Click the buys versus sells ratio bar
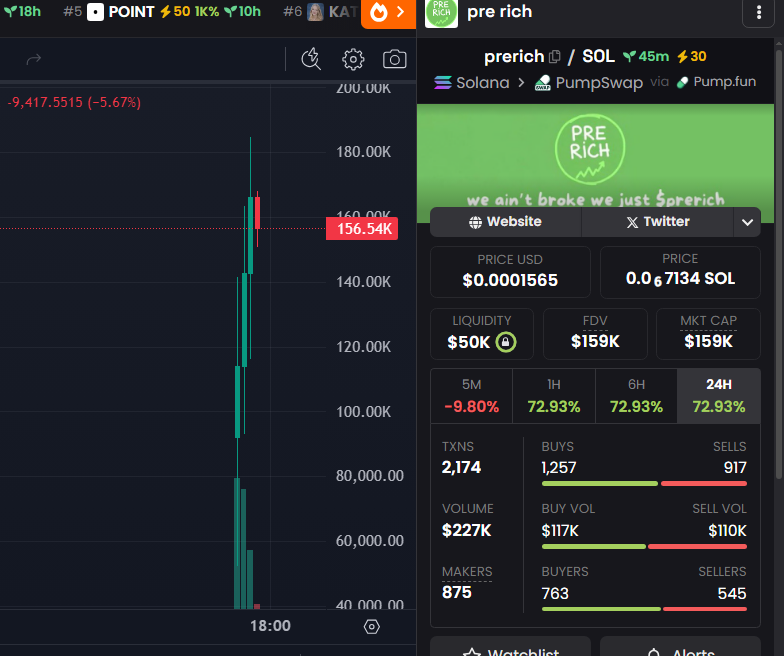 [644, 484]
